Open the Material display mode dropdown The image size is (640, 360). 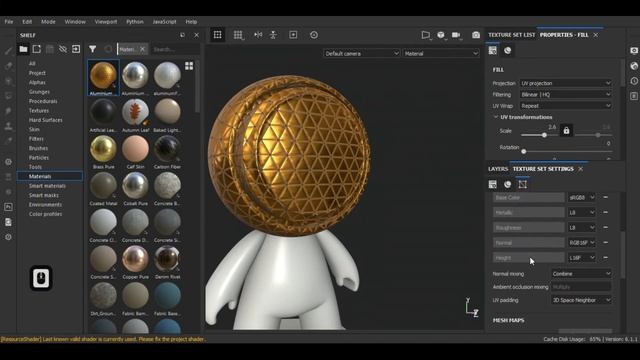click(x=441, y=53)
